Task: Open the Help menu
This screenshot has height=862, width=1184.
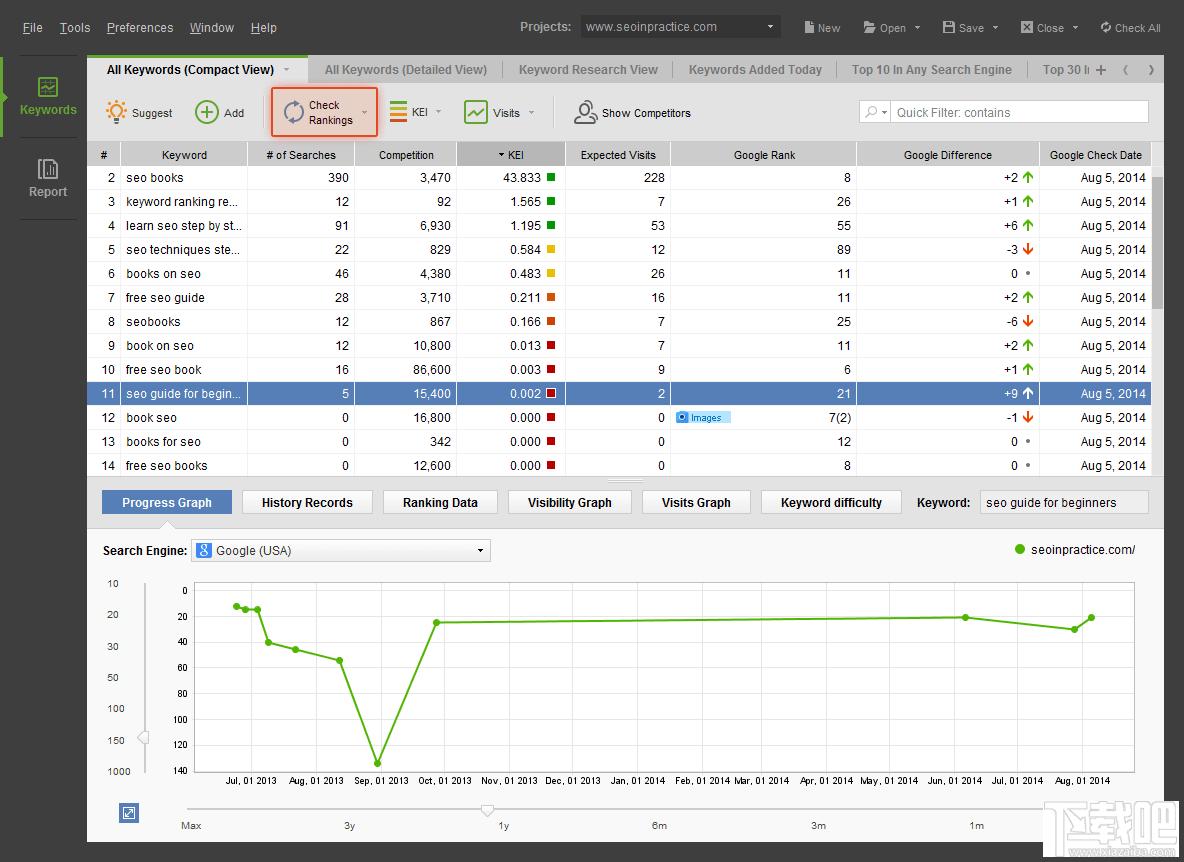Action: tap(264, 28)
